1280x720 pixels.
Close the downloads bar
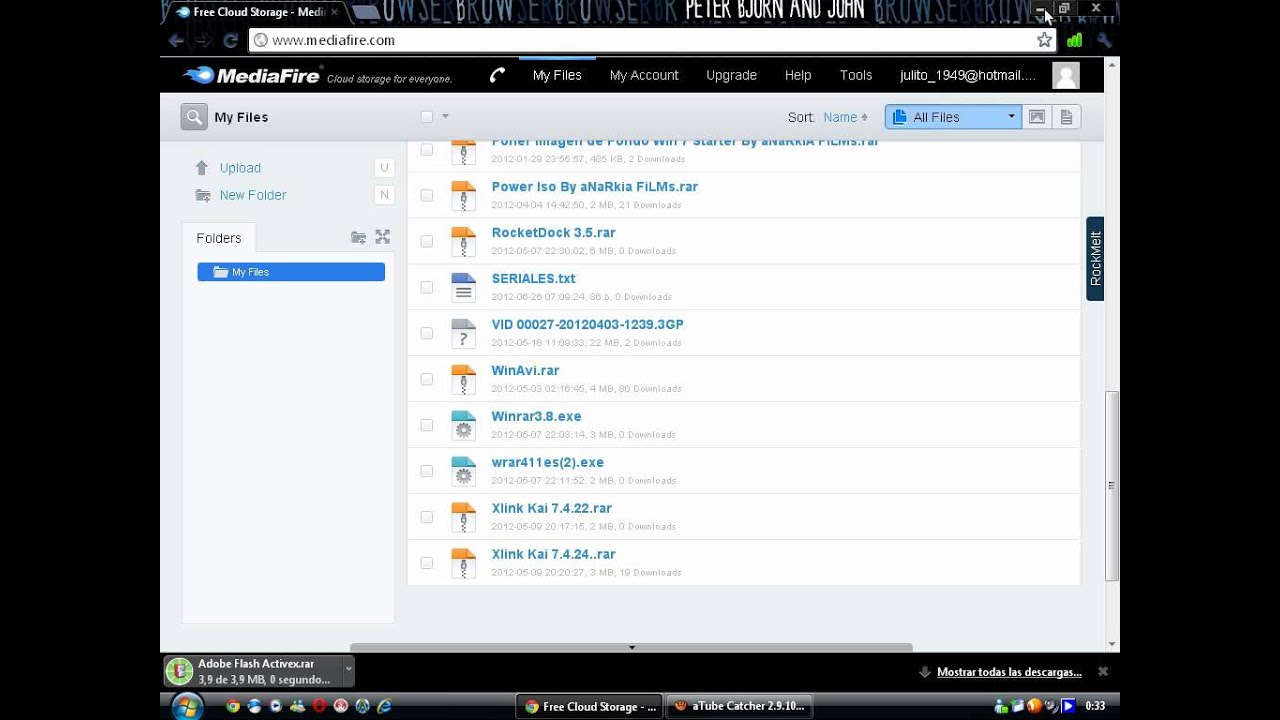click(x=1103, y=672)
